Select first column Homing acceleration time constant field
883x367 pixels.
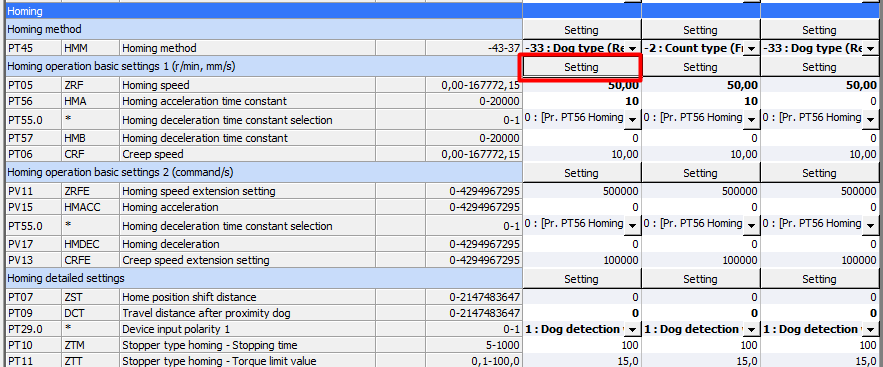[x=581, y=101]
